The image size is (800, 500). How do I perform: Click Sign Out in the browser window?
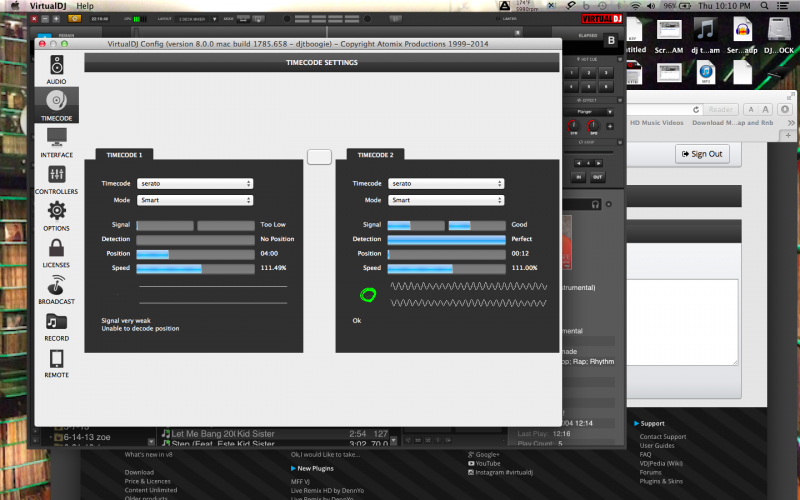pyautogui.click(x=702, y=154)
